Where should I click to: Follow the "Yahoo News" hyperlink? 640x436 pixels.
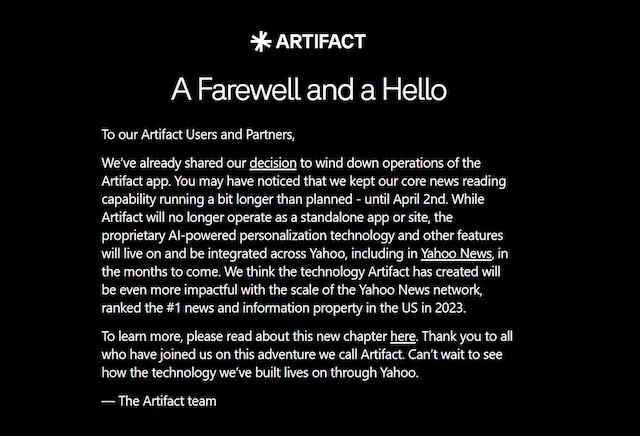[x=458, y=252]
